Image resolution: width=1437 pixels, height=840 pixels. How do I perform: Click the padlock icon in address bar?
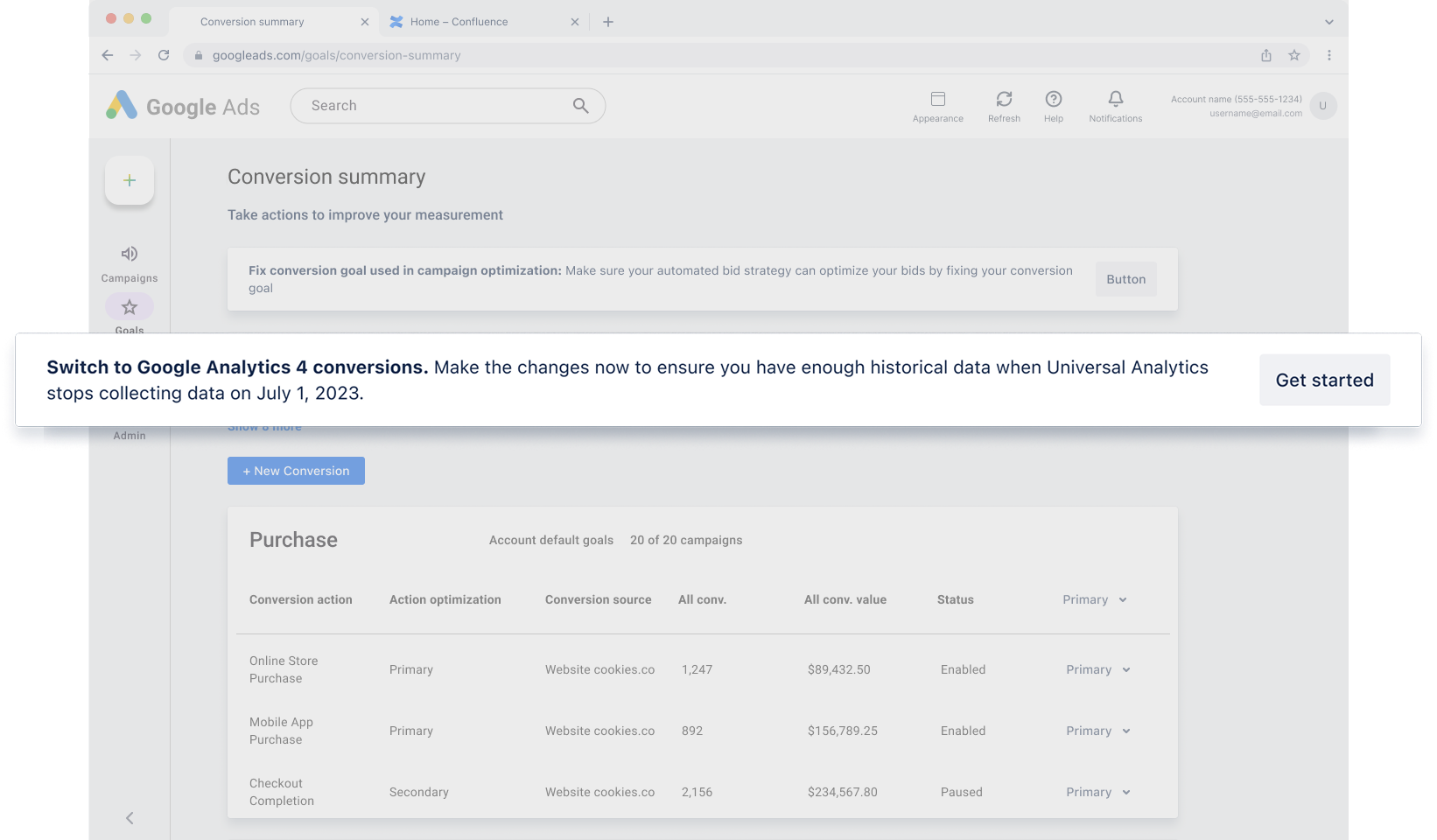(x=199, y=55)
